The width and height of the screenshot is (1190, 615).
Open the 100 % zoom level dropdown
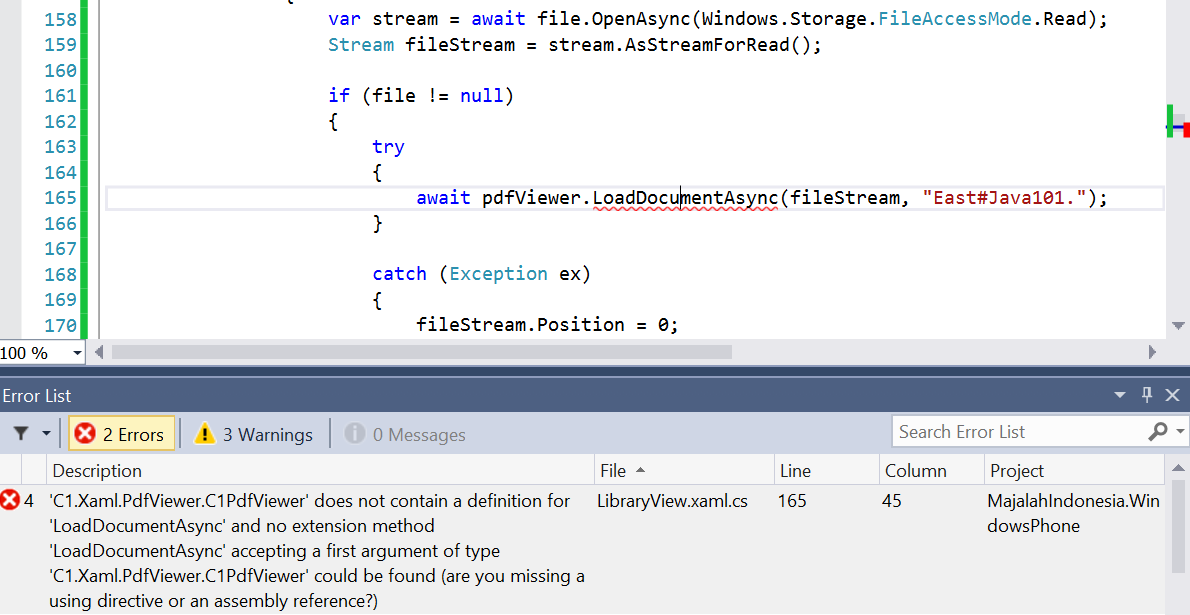click(77, 353)
